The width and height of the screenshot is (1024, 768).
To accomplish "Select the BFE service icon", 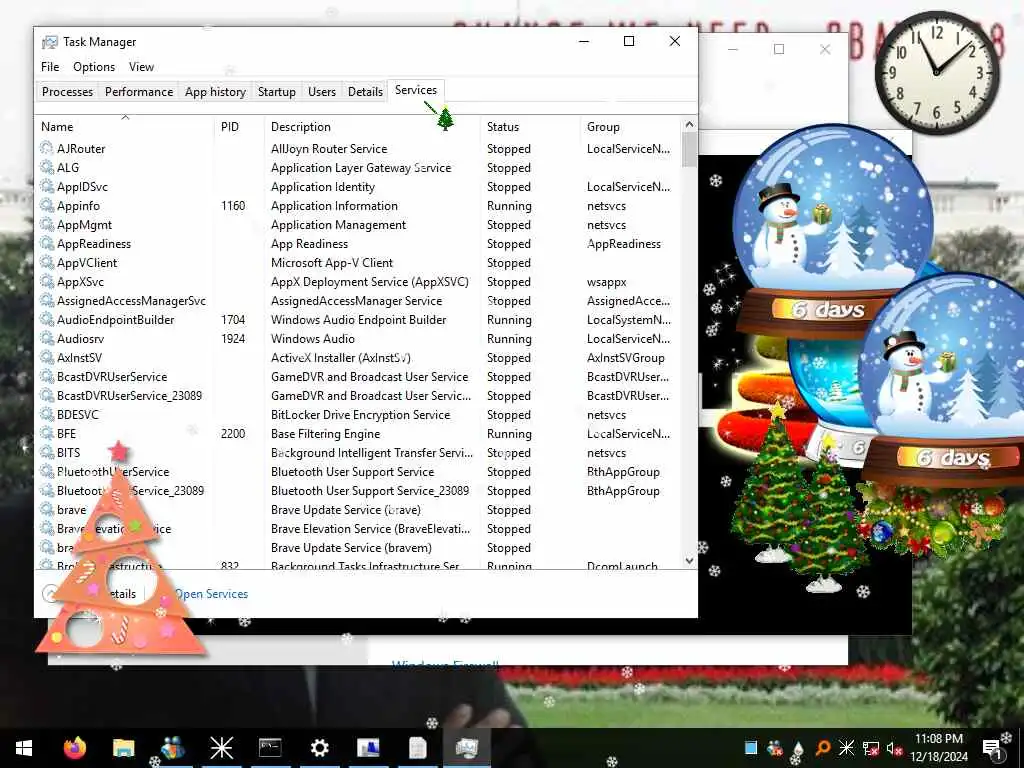I will click(46, 433).
